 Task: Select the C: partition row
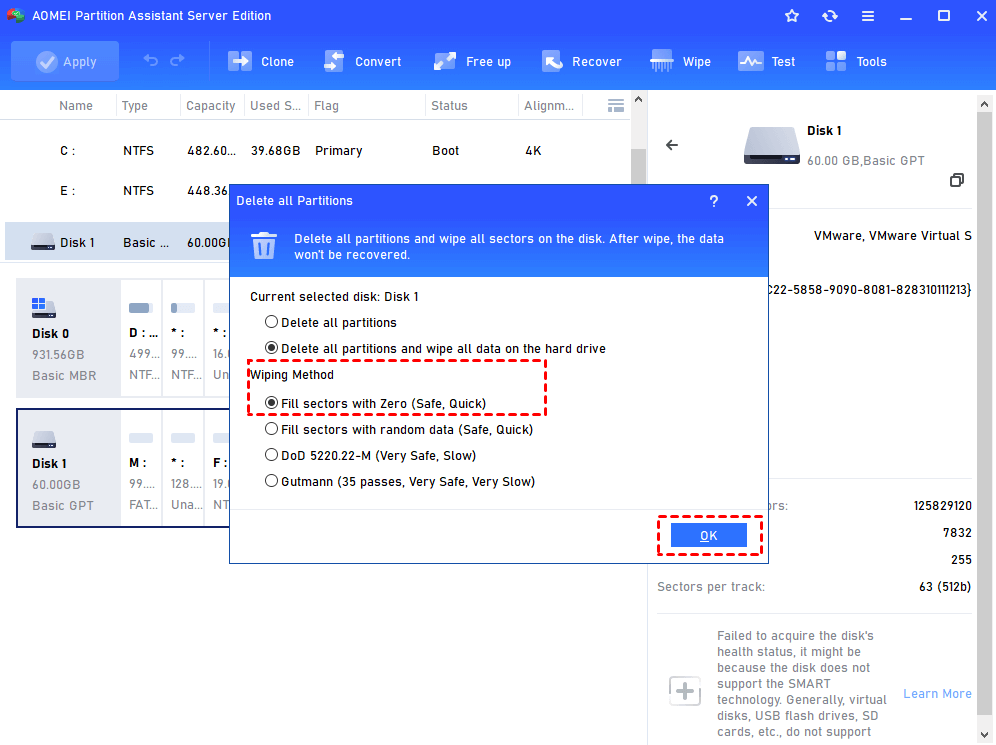point(315,151)
